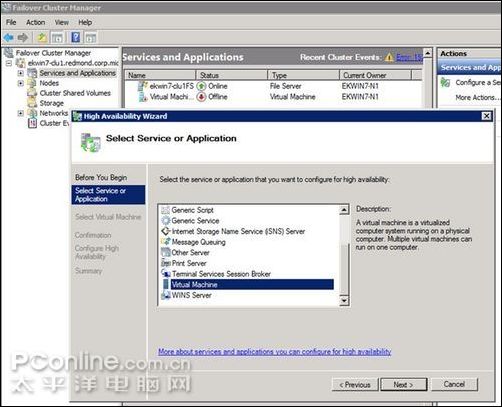Click the Back arrow toolbar icon
This screenshot has height=407, width=502.
click(x=9, y=37)
